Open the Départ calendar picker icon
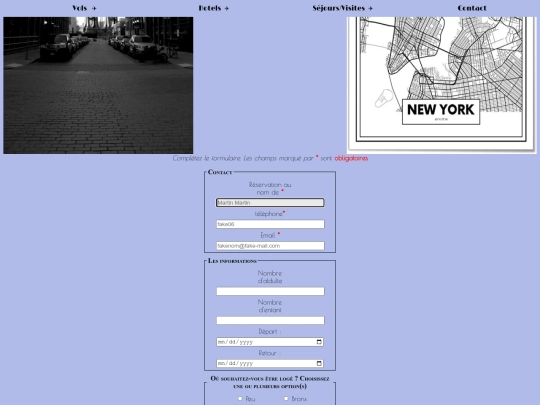This screenshot has height=405, width=540. pos(319,342)
